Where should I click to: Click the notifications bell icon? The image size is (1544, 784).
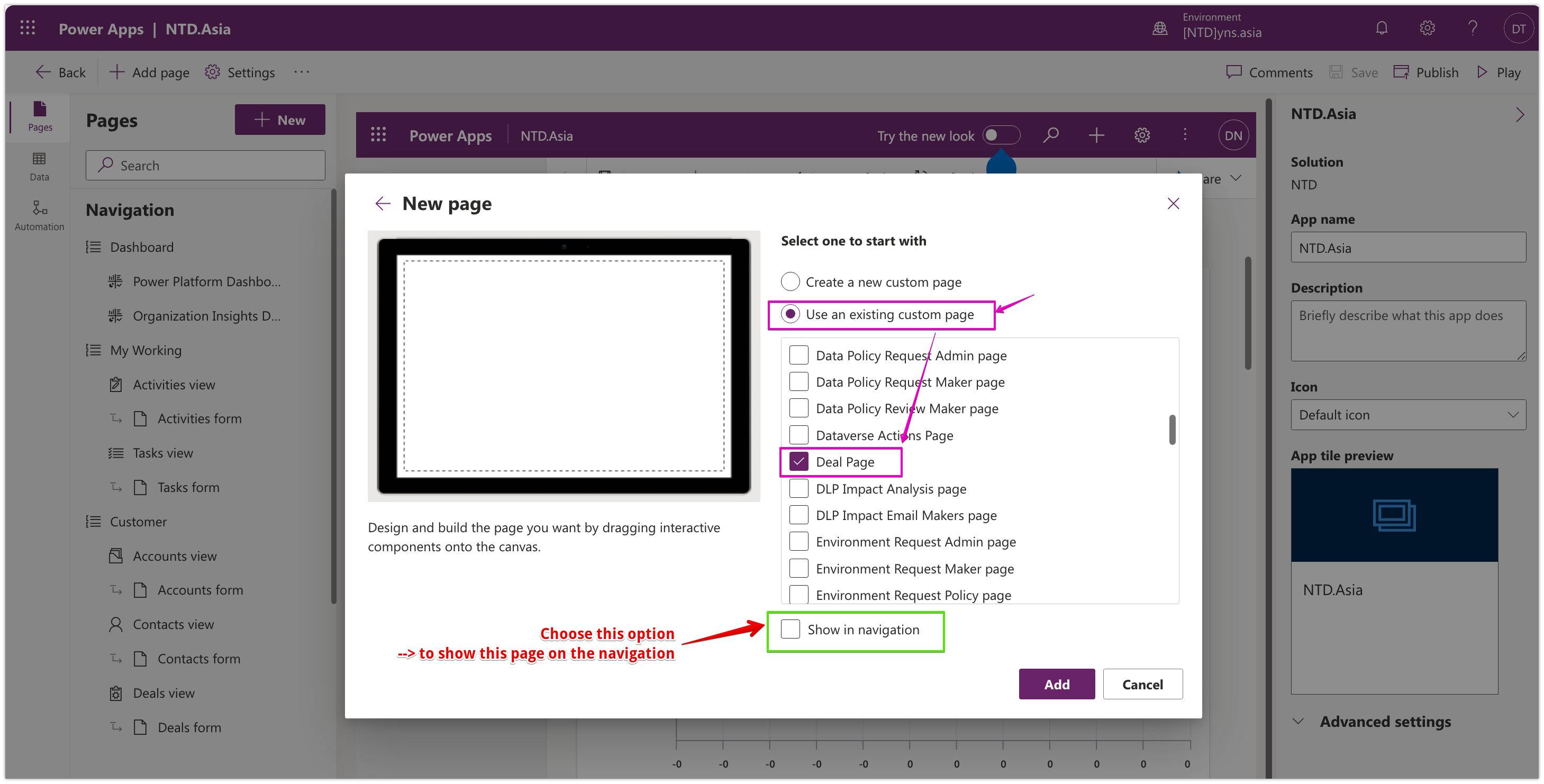1382,28
